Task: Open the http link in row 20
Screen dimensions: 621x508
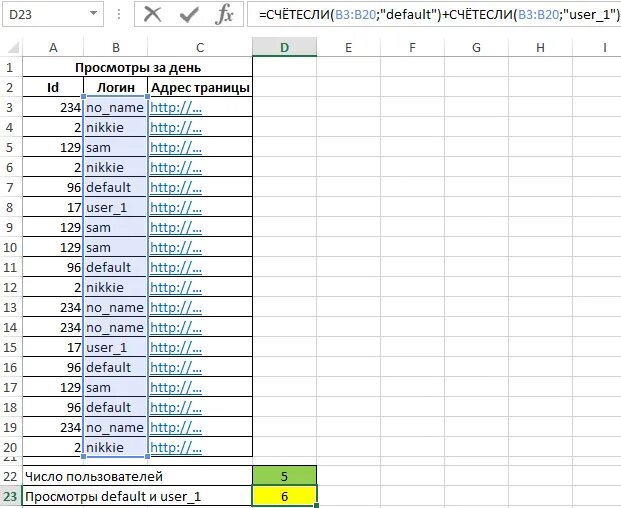Action: (176, 447)
